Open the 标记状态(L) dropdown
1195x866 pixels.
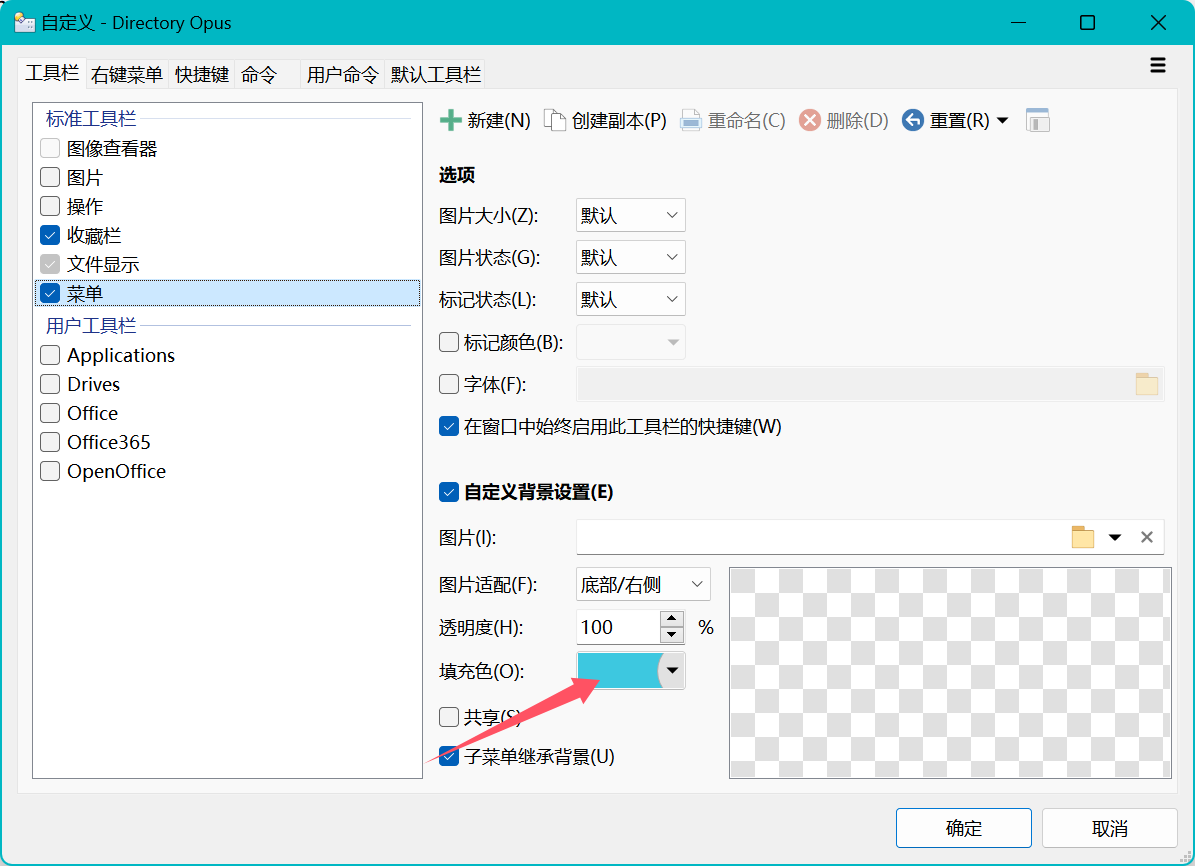pos(630,299)
